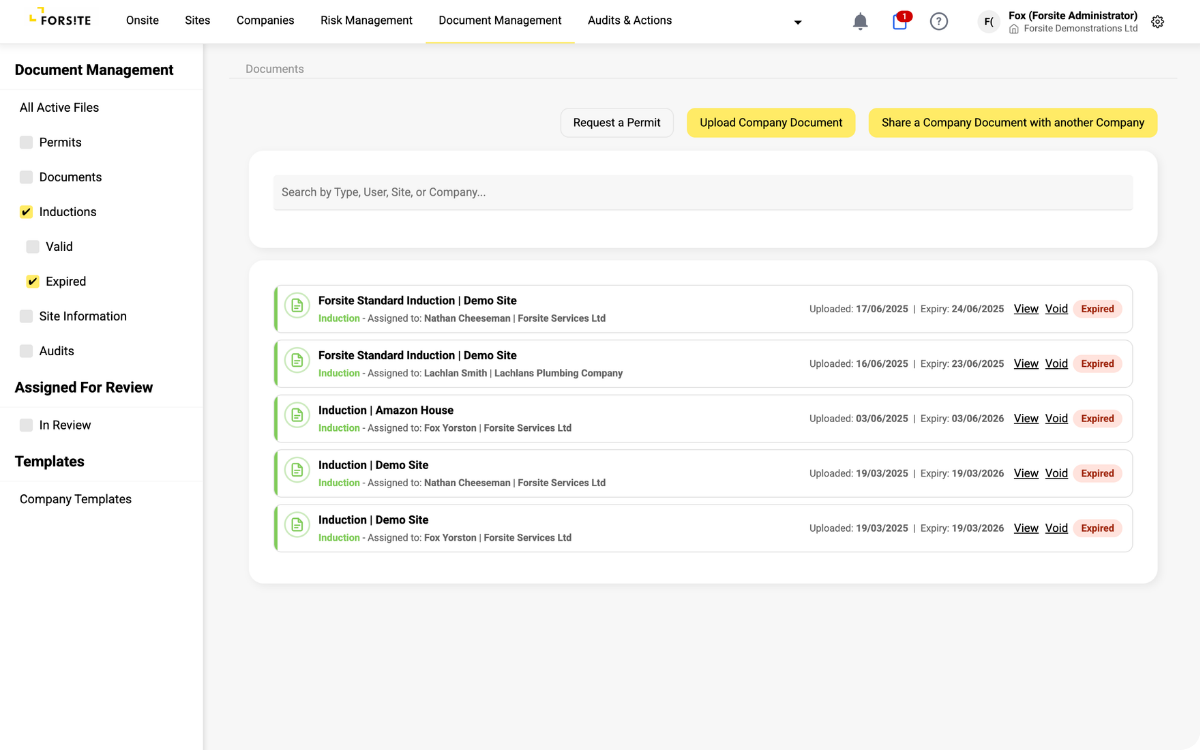View Nathan Cheeseman's Induction Demo Site
Viewport: 1200px width, 750px height.
click(1026, 474)
